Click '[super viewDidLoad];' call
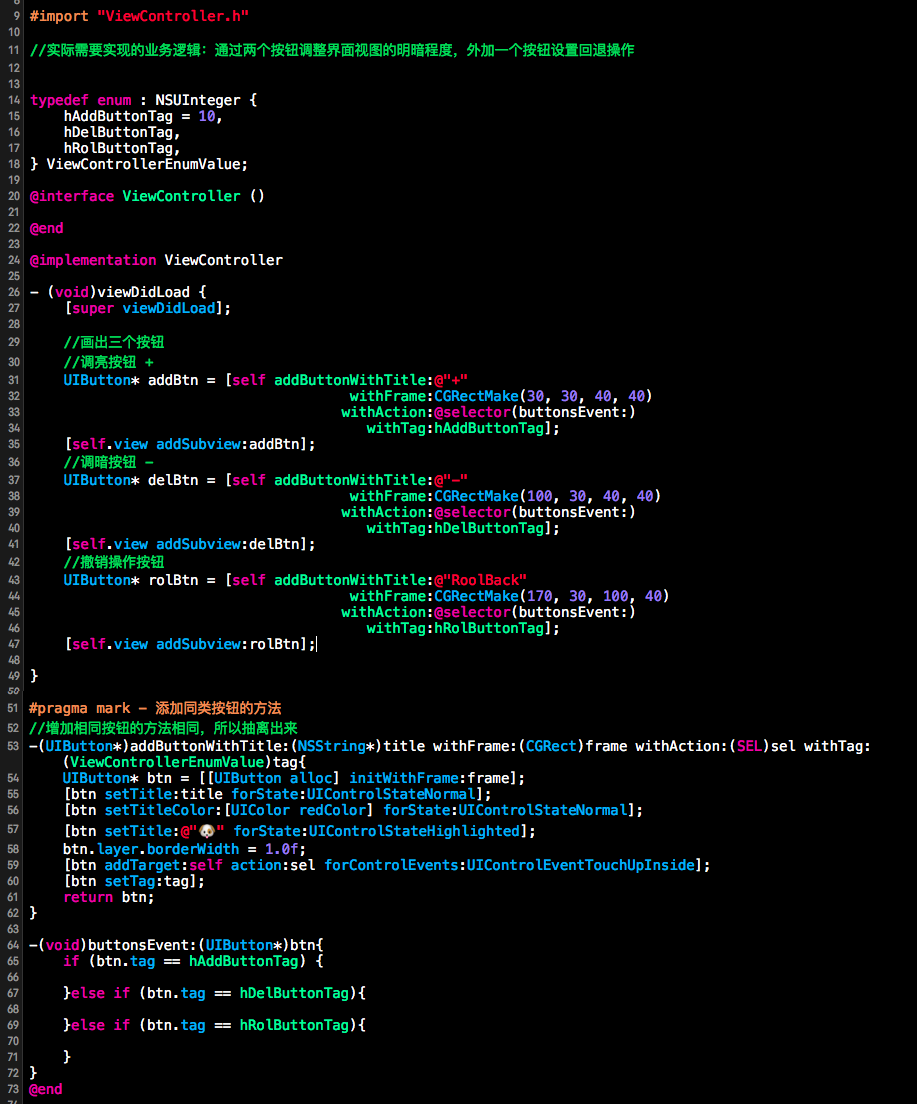The width and height of the screenshot is (917, 1104). (147, 308)
